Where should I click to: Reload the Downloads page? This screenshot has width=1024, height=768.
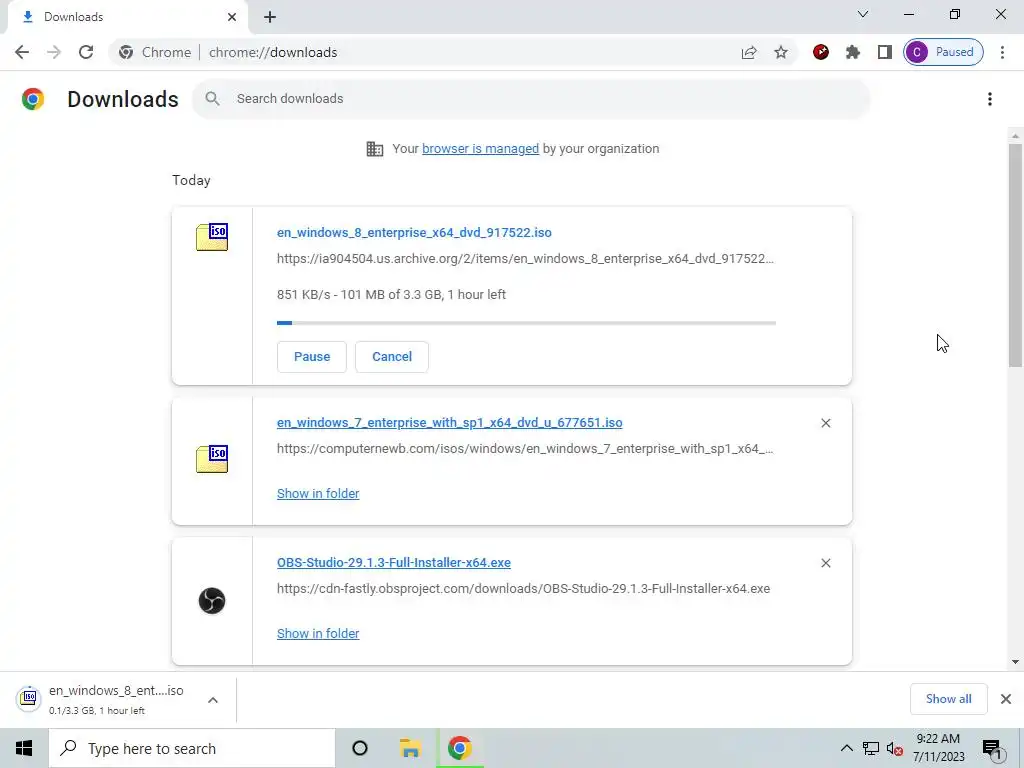(x=86, y=52)
